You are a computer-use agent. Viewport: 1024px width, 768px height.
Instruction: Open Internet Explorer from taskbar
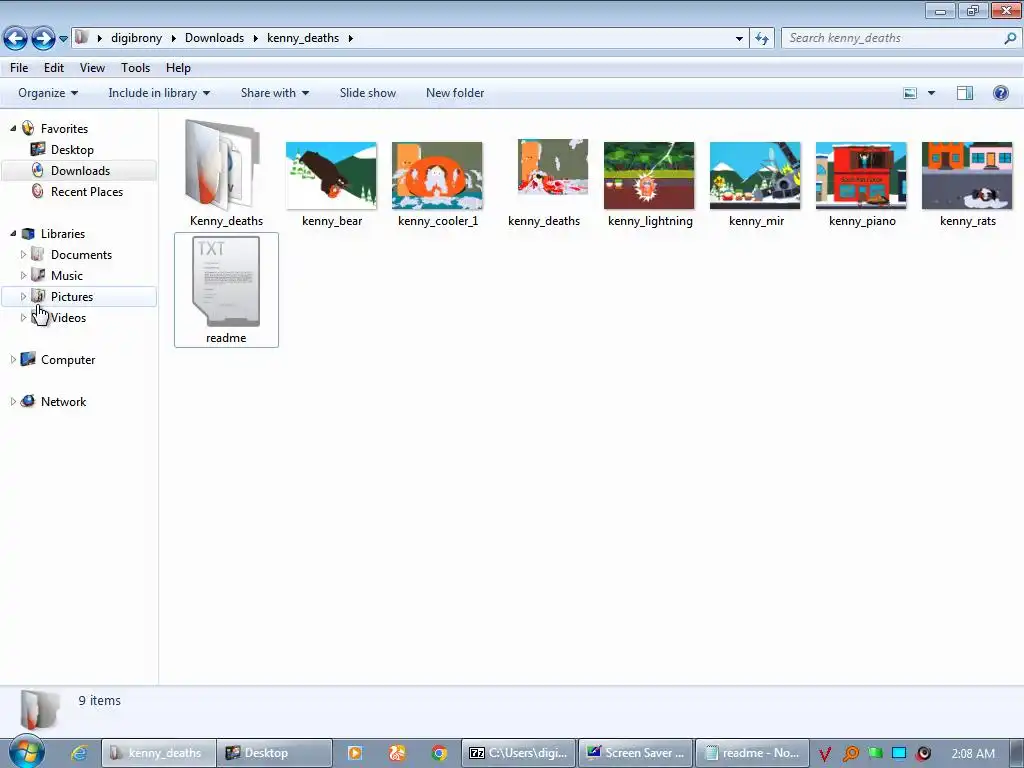pos(80,753)
